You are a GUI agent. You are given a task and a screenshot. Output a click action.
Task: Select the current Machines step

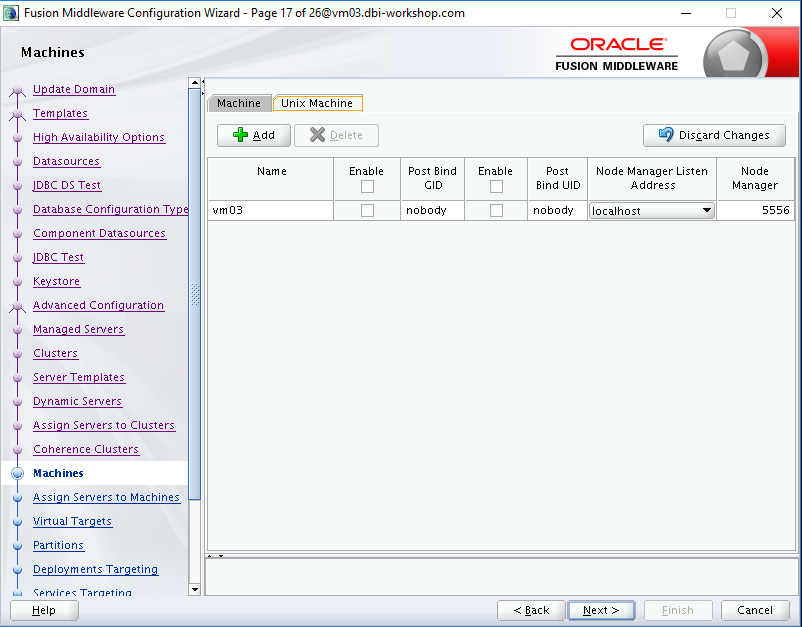pos(58,473)
